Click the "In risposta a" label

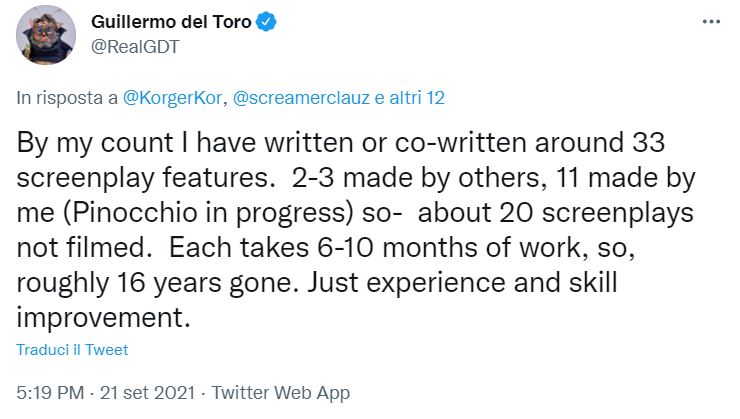click(67, 98)
